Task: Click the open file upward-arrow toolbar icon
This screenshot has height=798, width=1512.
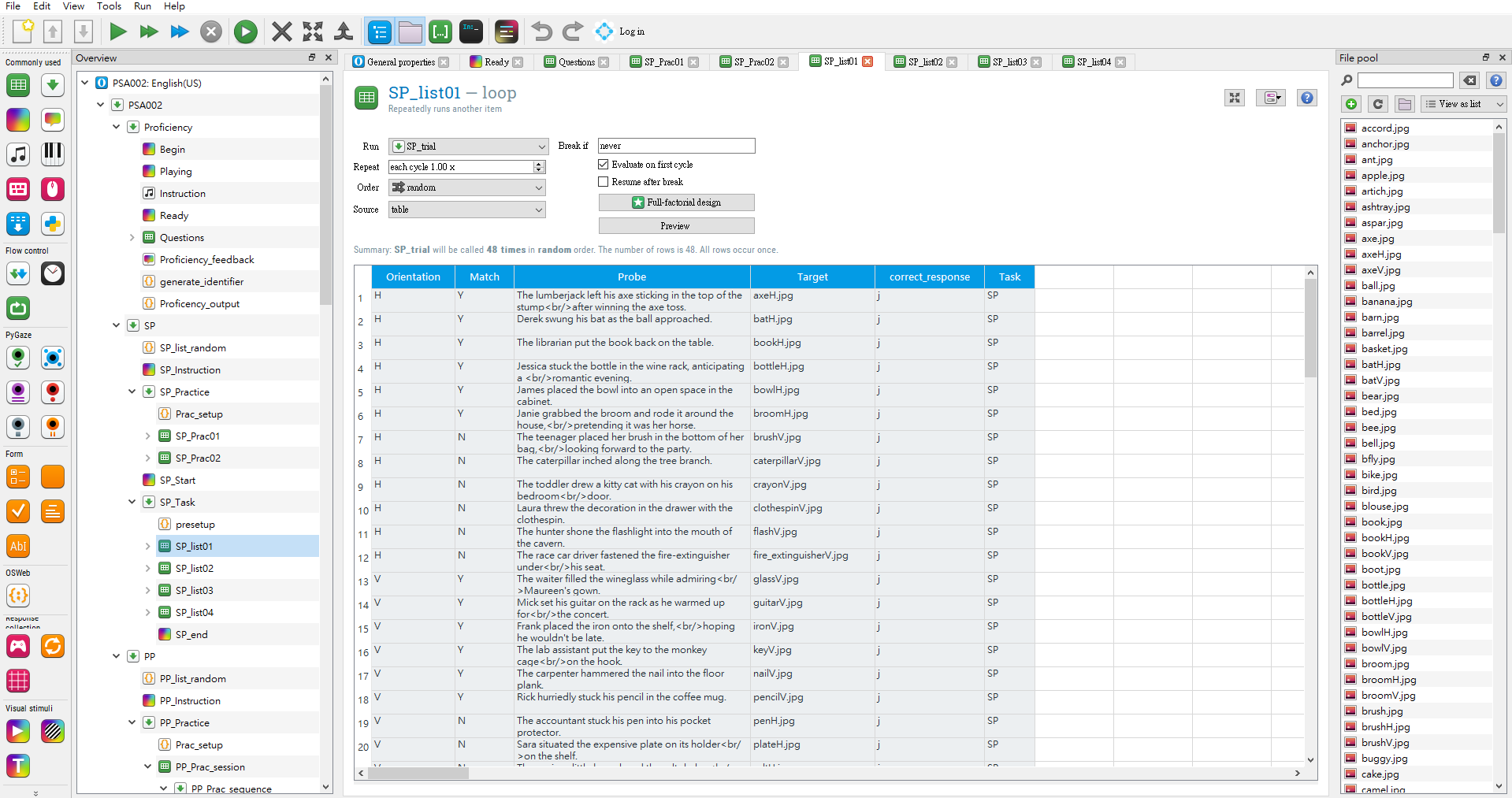Action: [53, 32]
